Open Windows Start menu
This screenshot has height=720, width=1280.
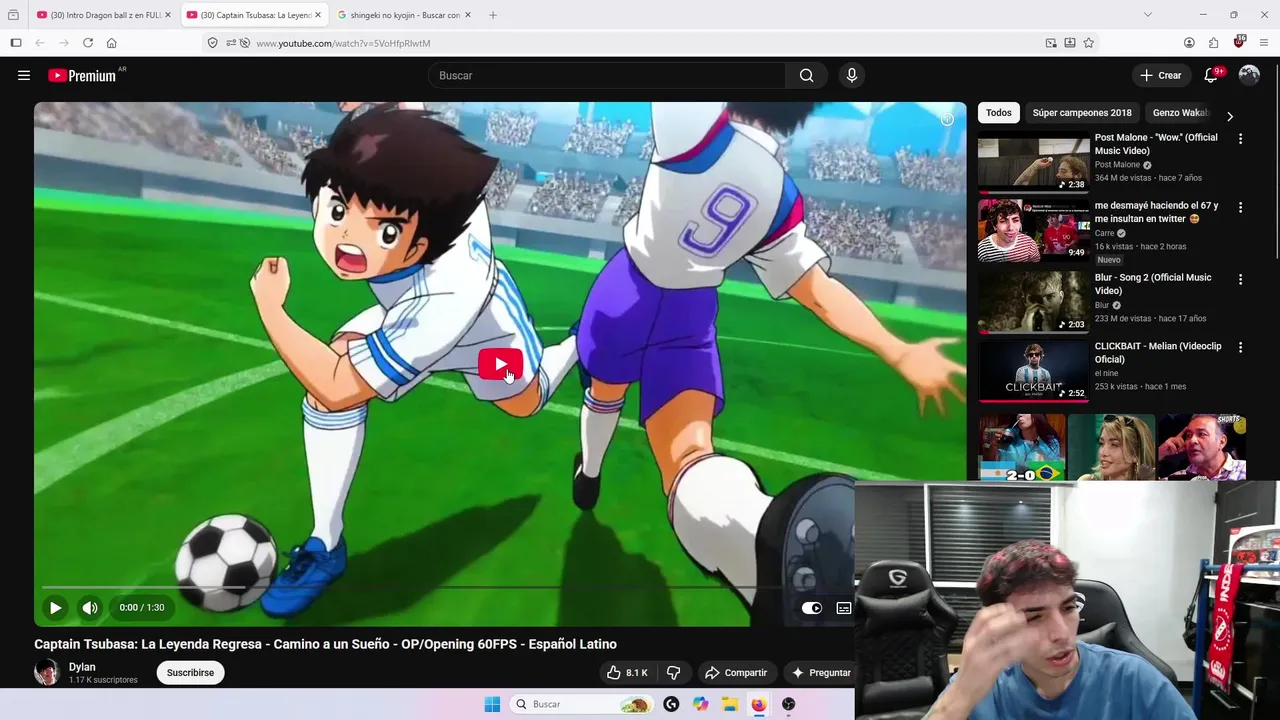492,704
